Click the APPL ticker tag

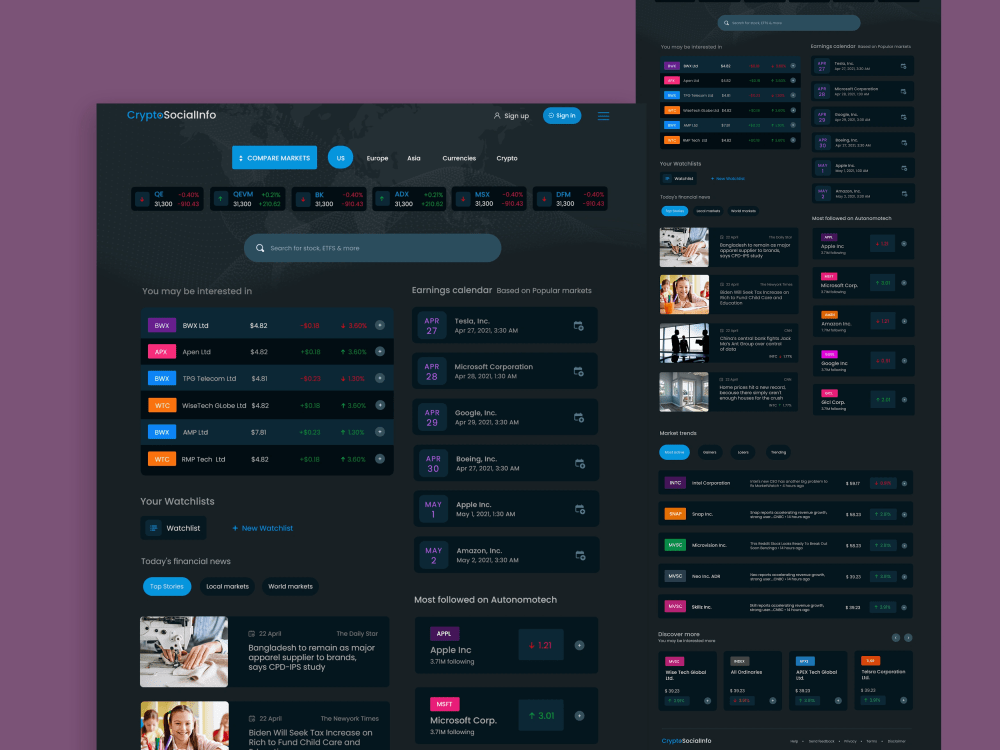tap(445, 633)
